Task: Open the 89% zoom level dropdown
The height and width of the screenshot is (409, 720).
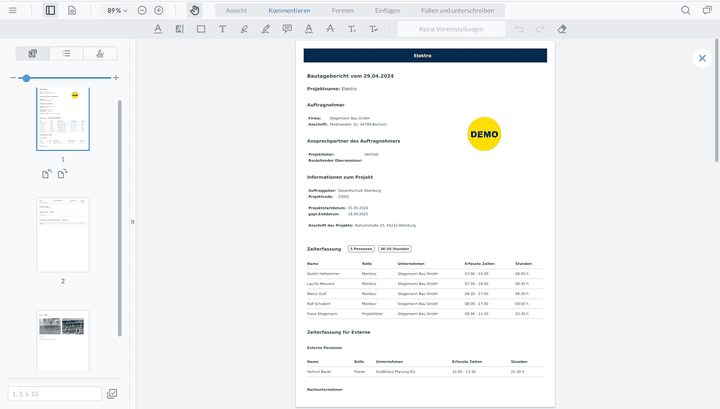Action: [117, 10]
